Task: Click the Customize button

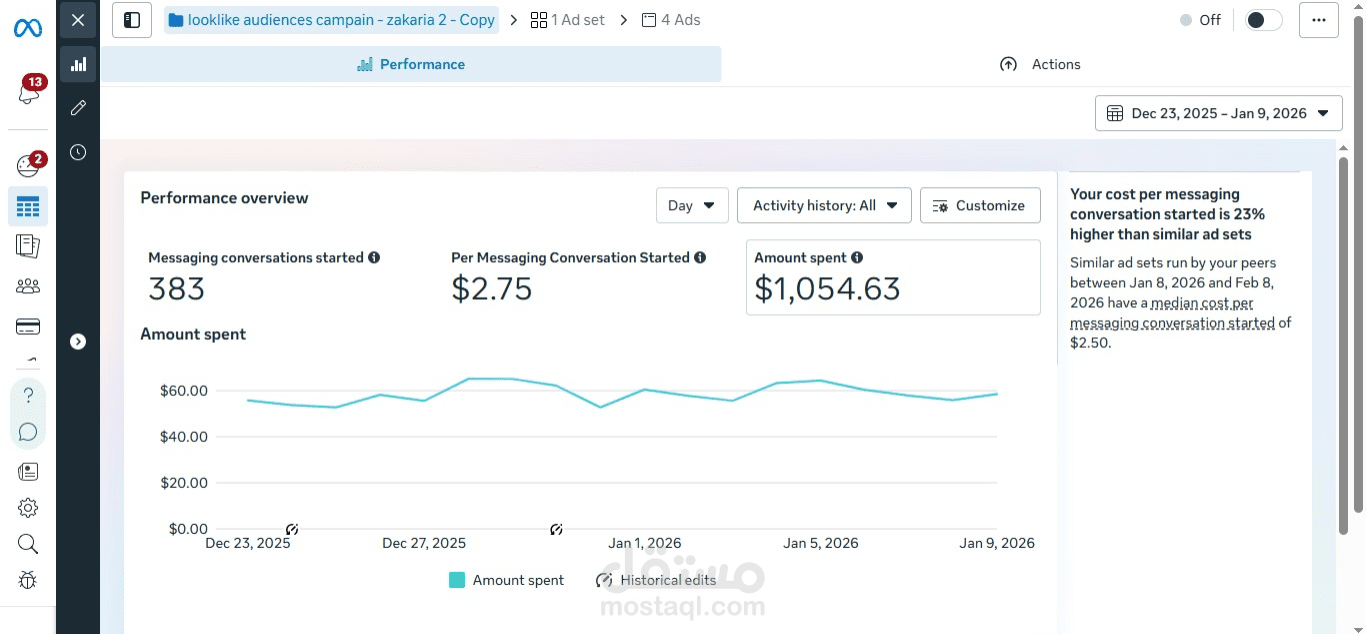Action: [x=979, y=205]
